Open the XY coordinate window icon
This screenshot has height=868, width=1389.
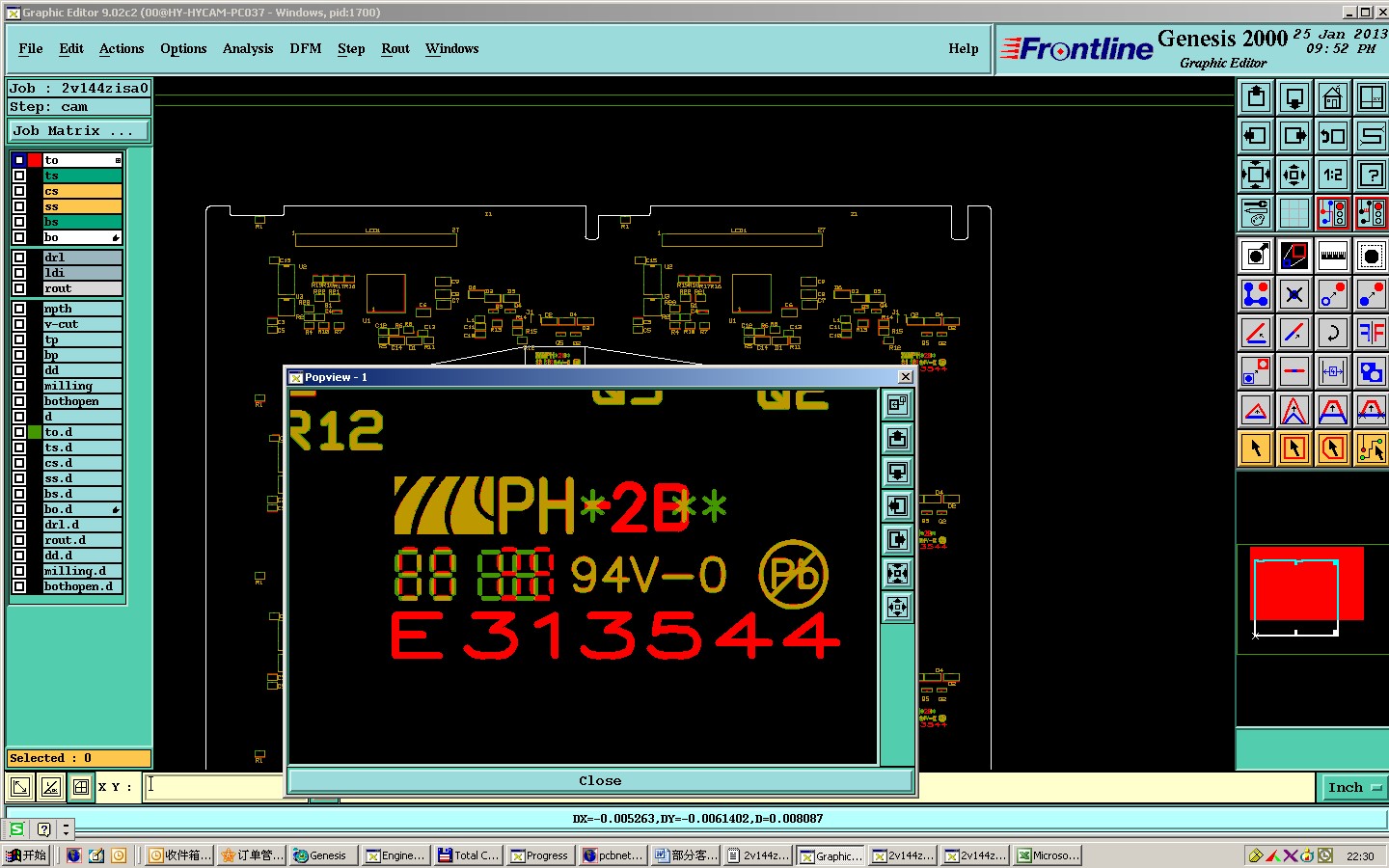(1372, 97)
